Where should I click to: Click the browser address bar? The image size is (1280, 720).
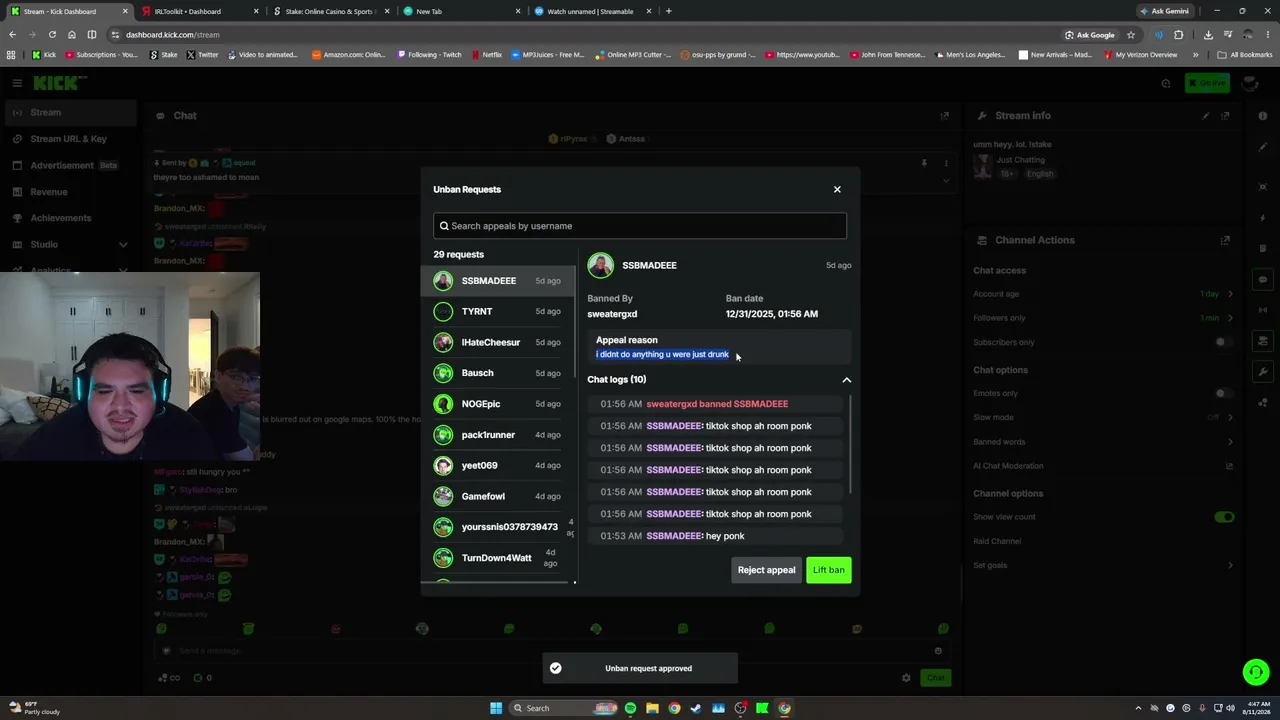590,35
